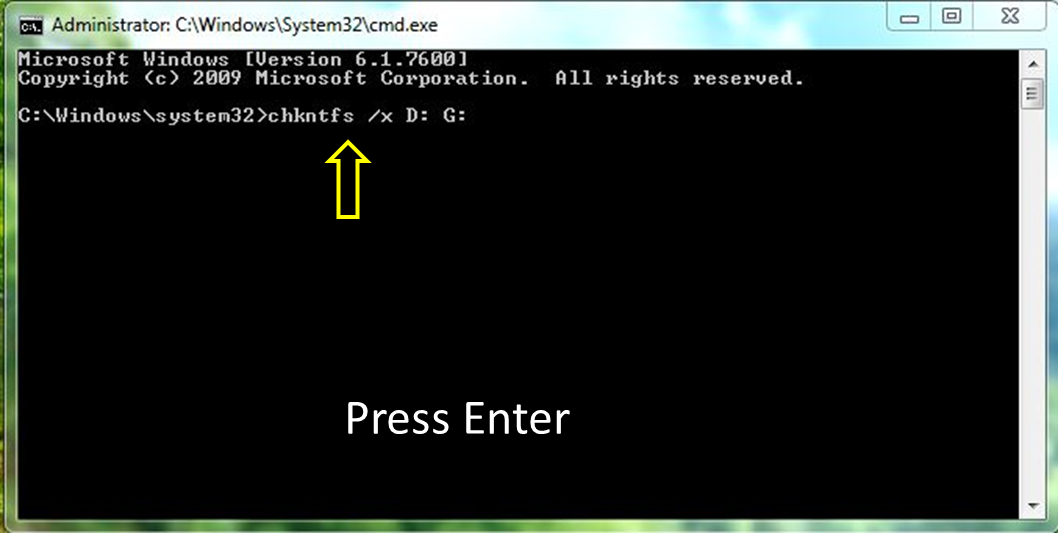Click the Copyright 2009 Microsoft Corporation line
The image size is (1058, 533).
(273, 79)
